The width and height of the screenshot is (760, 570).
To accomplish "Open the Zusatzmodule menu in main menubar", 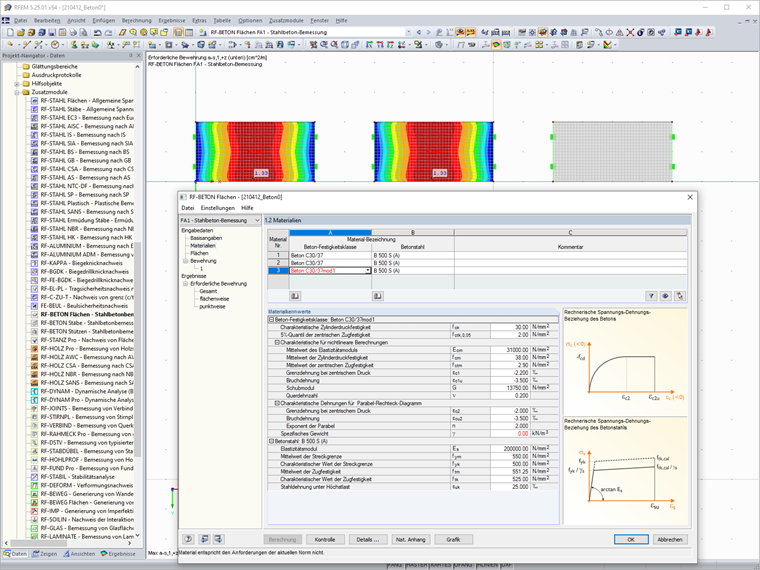I will click(x=286, y=20).
